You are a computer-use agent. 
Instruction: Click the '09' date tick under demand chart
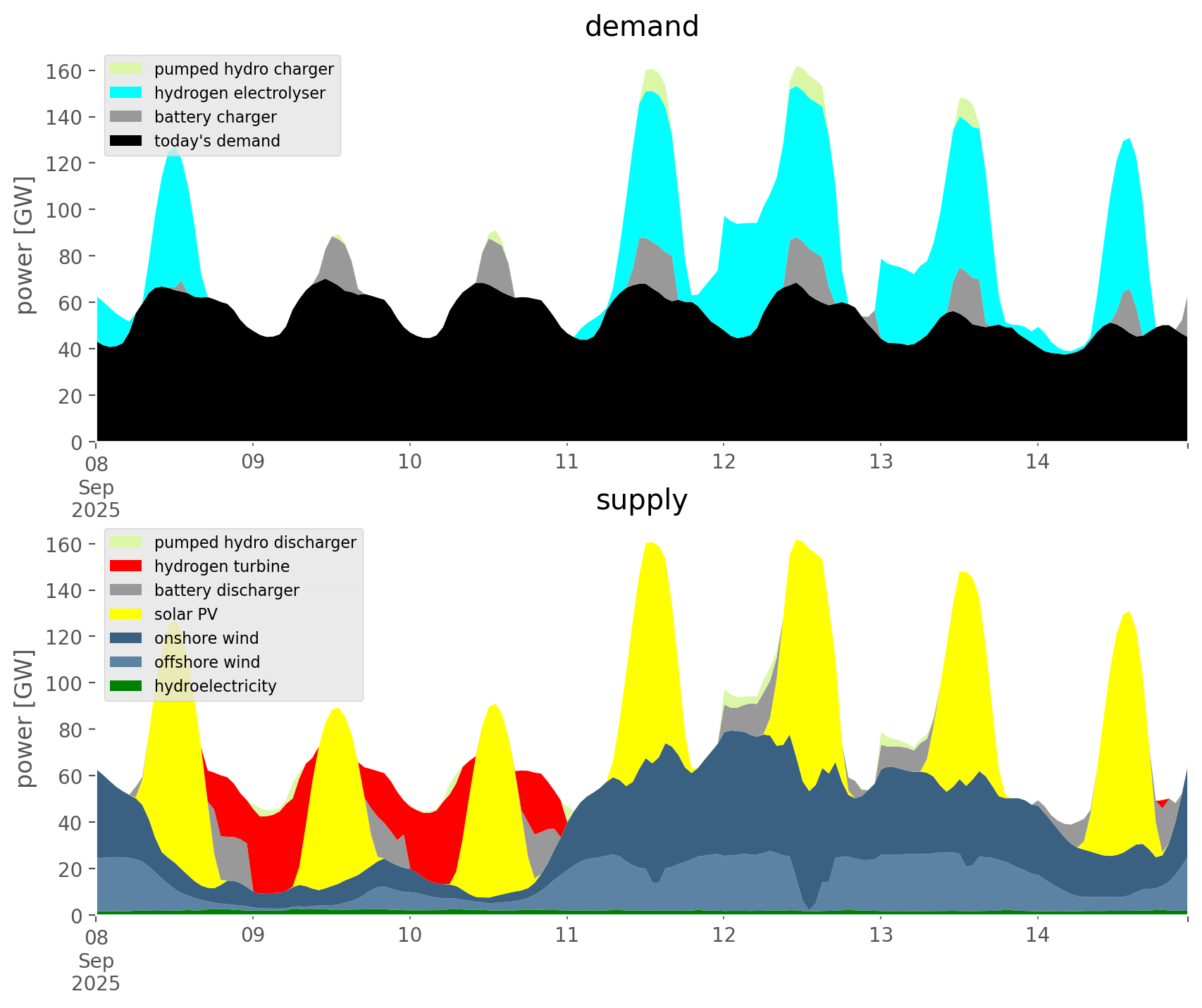[x=252, y=462]
